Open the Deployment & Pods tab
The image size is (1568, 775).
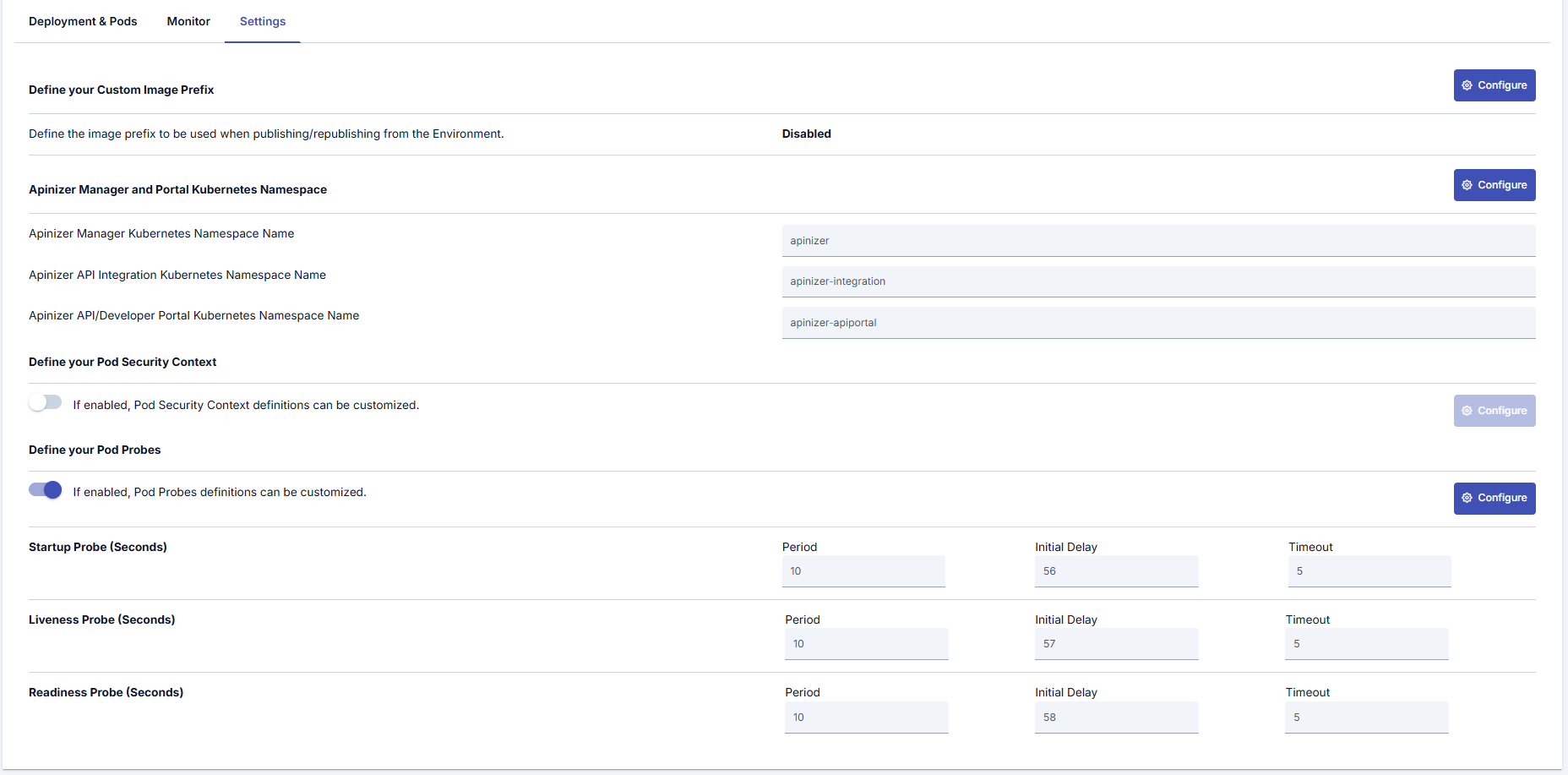(83, 21)
